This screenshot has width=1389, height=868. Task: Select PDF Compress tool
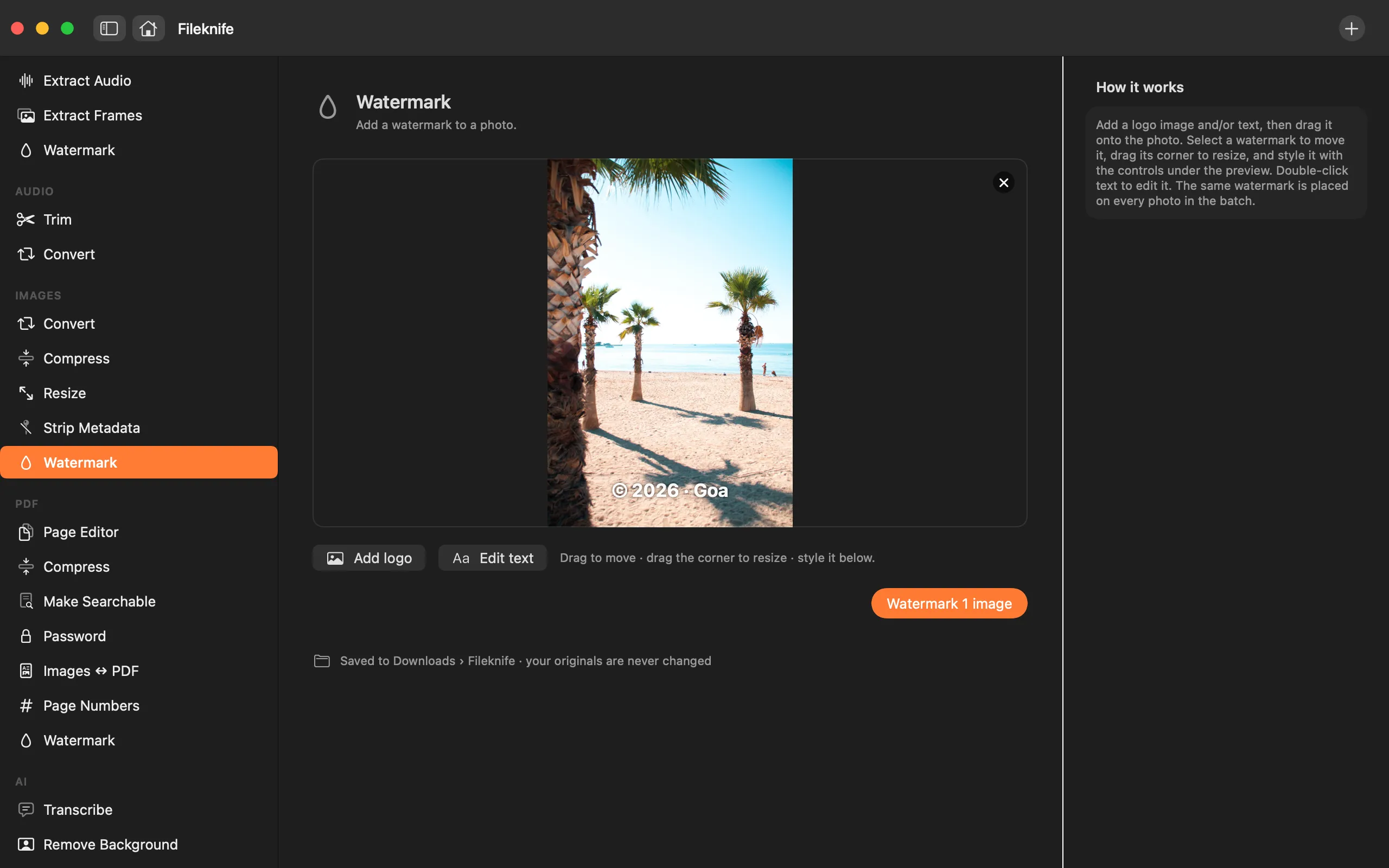tap(139, 566)
